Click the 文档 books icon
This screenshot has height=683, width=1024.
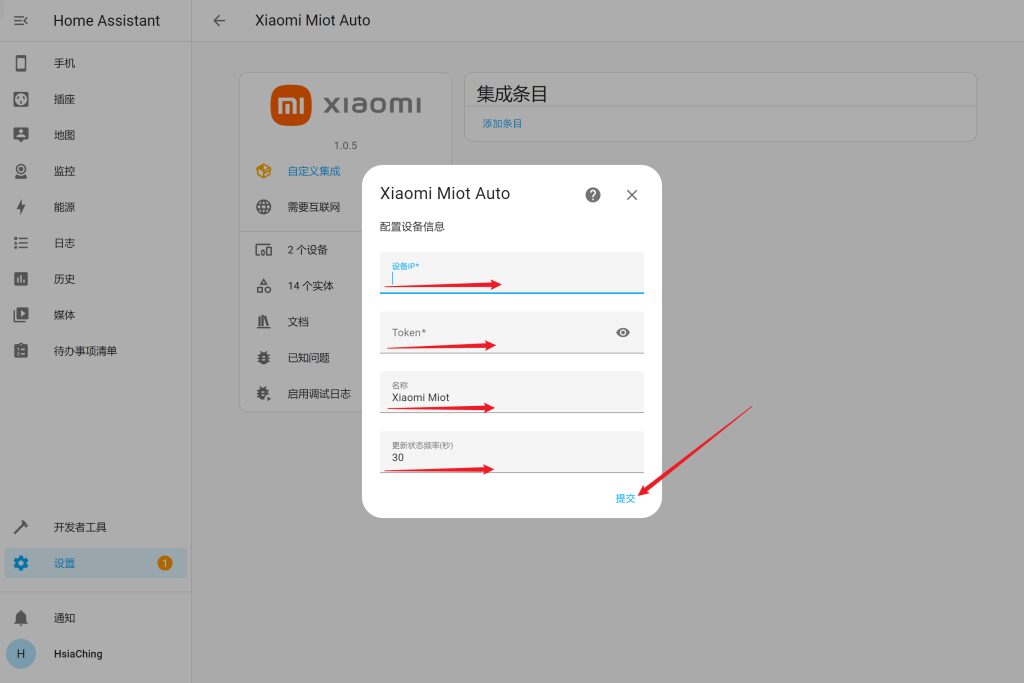point(264,322)
